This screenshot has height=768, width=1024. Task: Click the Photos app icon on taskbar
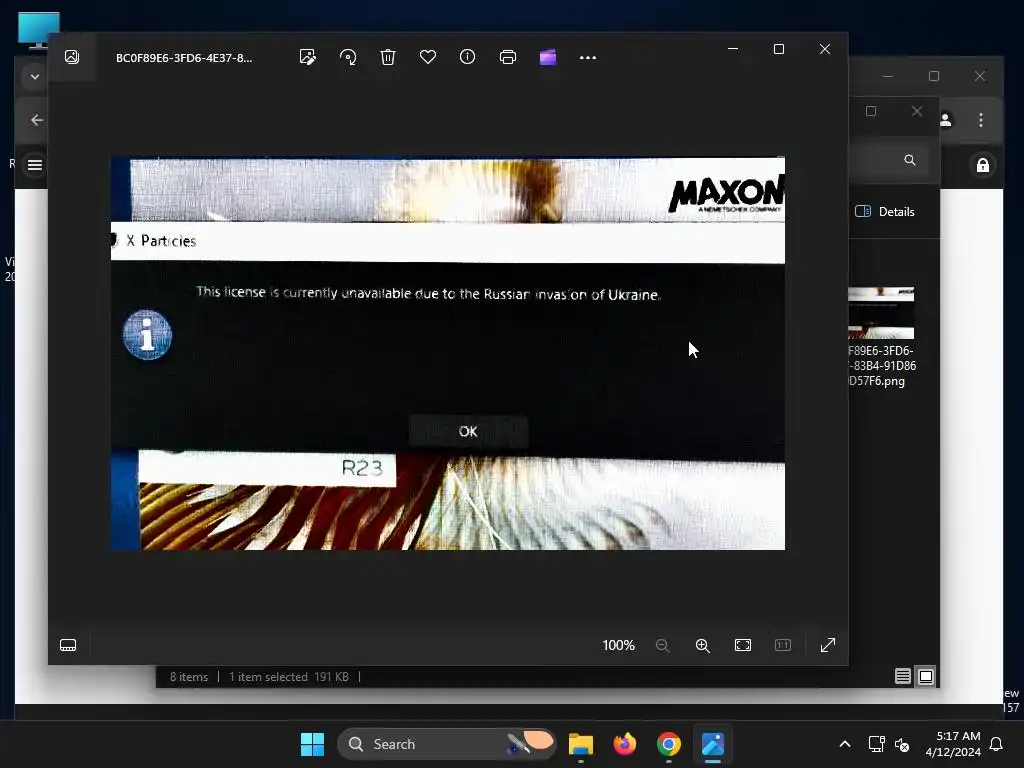point(712,744)
